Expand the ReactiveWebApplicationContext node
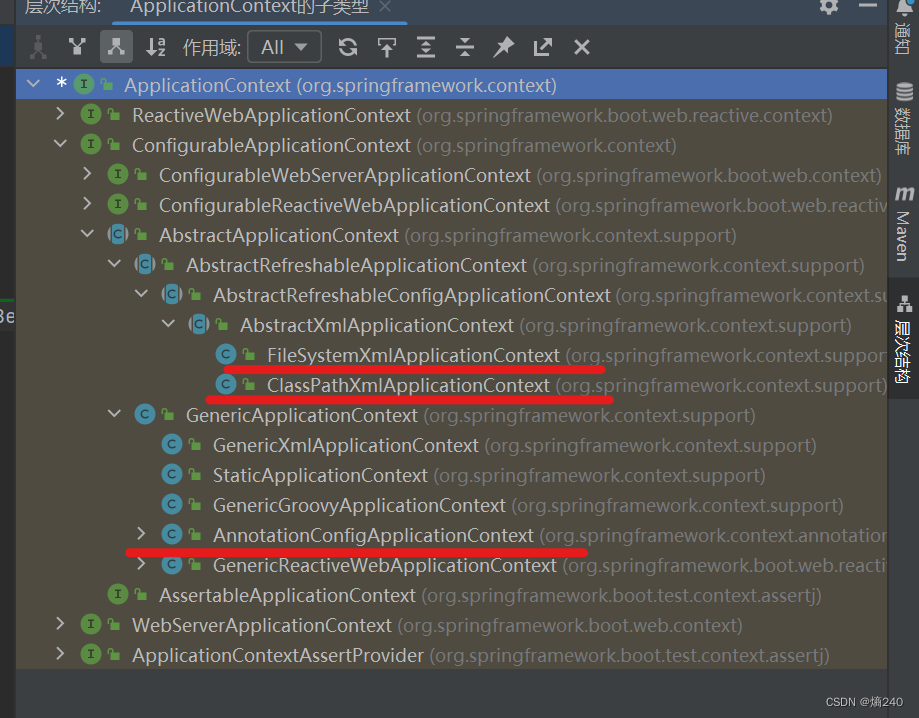Viewport: 919px width, 718px height. pos(58,115)
